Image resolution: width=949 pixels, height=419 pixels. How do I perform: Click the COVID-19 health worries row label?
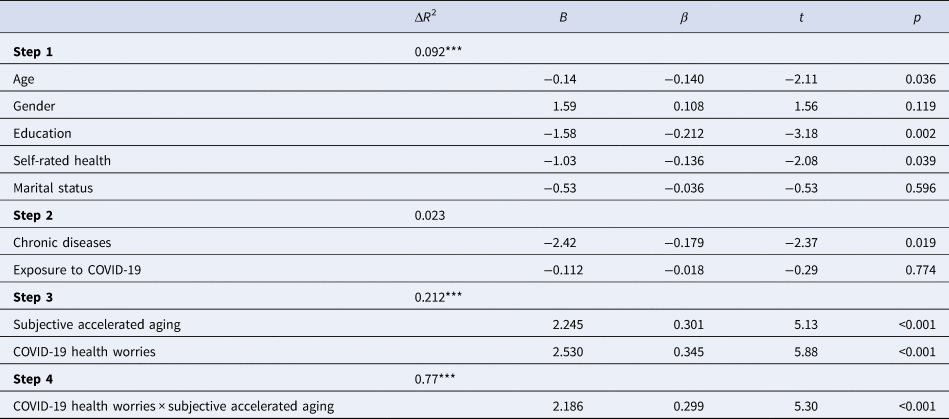pyautogui.click(x=79, y=349)
